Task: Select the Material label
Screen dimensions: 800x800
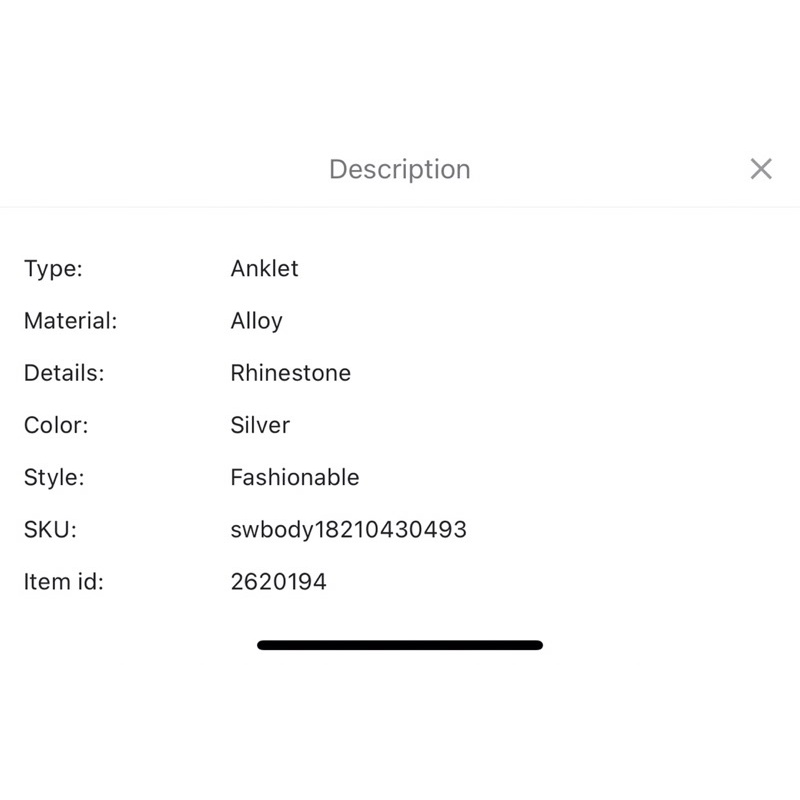Action: coord(70,321)
